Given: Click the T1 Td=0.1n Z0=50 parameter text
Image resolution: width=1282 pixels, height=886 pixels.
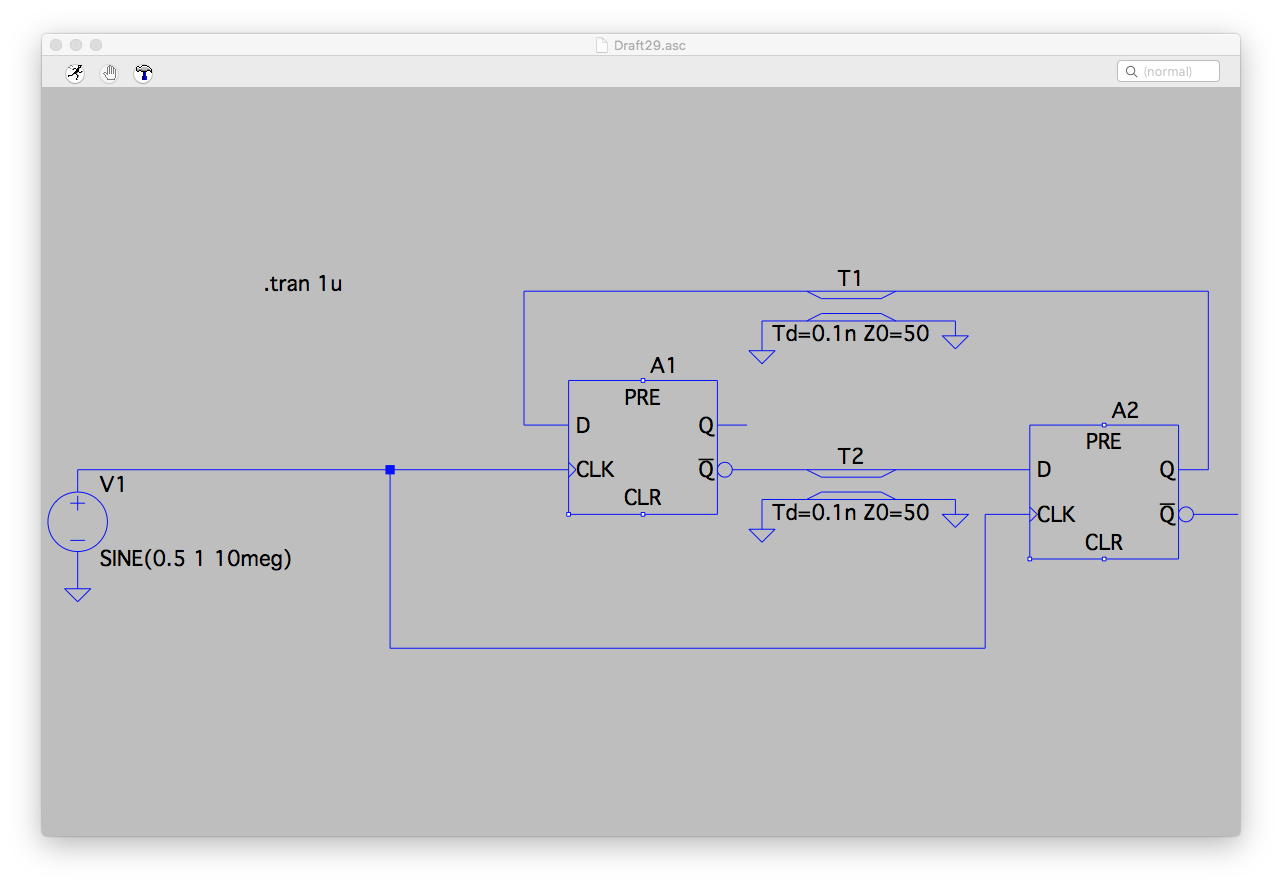Looking at the screenshot, I should pyautogui.click(x=851, y=334).
